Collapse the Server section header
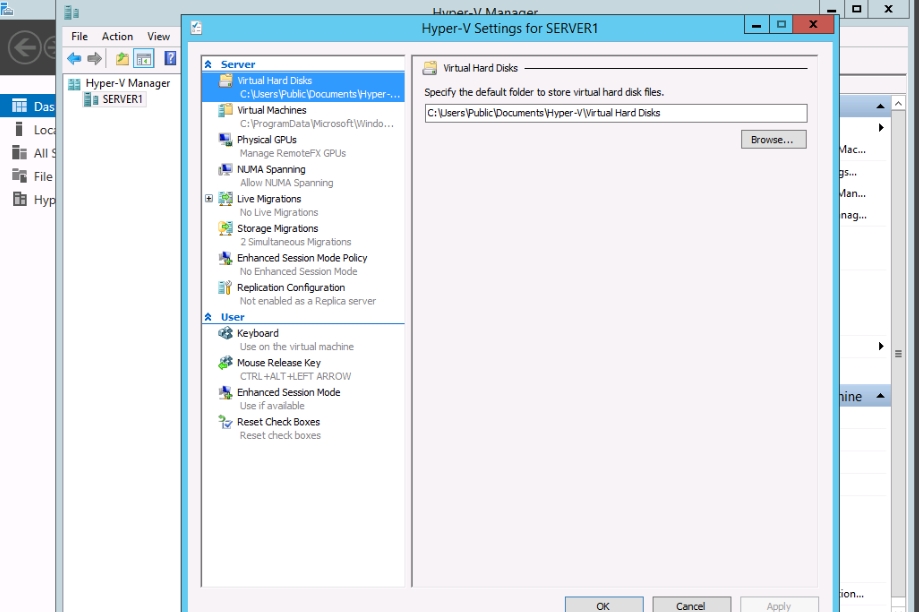The height and width of the screenshot is (612, 919). 208,64
